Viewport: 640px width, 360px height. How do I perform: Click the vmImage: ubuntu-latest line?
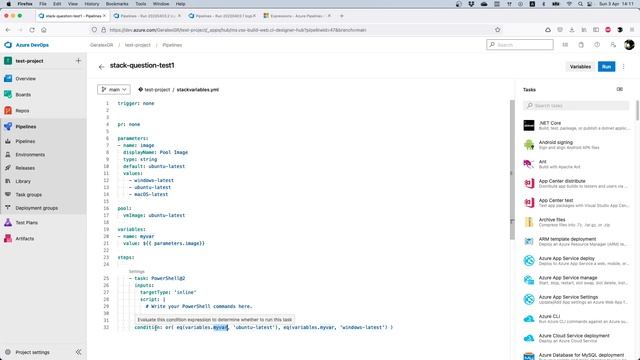[x=154, y=215]
